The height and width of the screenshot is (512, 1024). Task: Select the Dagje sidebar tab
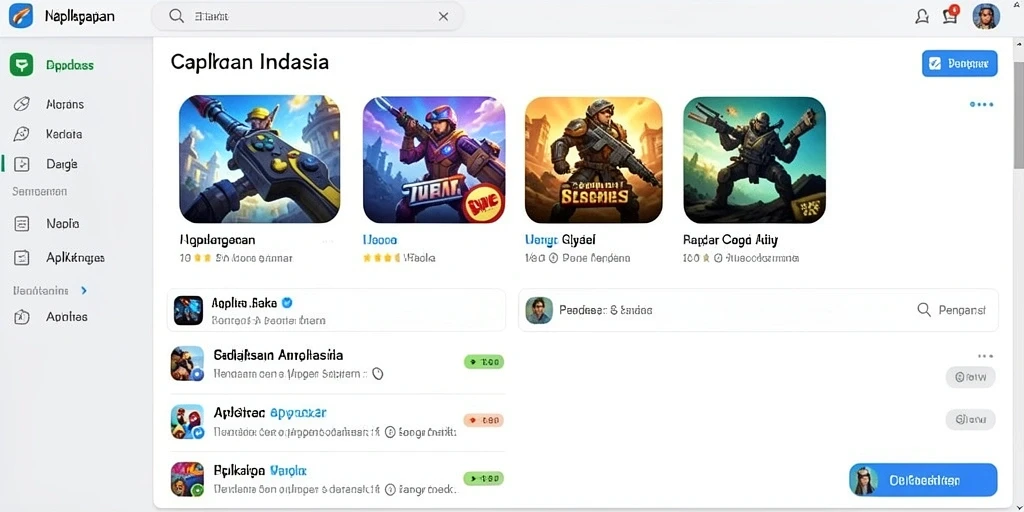[x=48, y=164]
